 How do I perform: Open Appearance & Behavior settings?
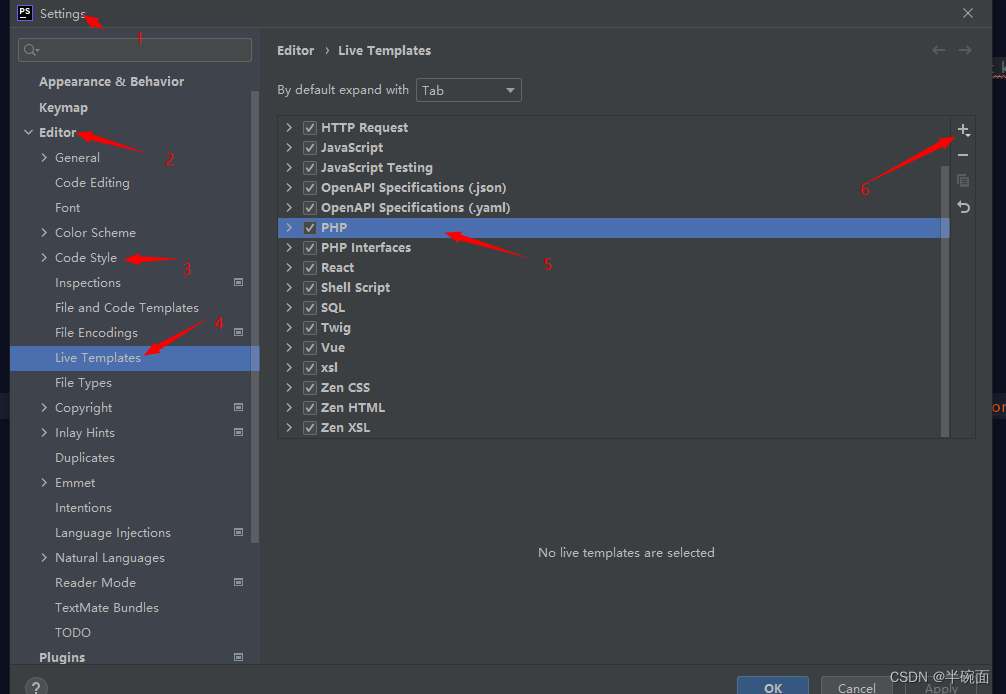[x=112, y=81]
